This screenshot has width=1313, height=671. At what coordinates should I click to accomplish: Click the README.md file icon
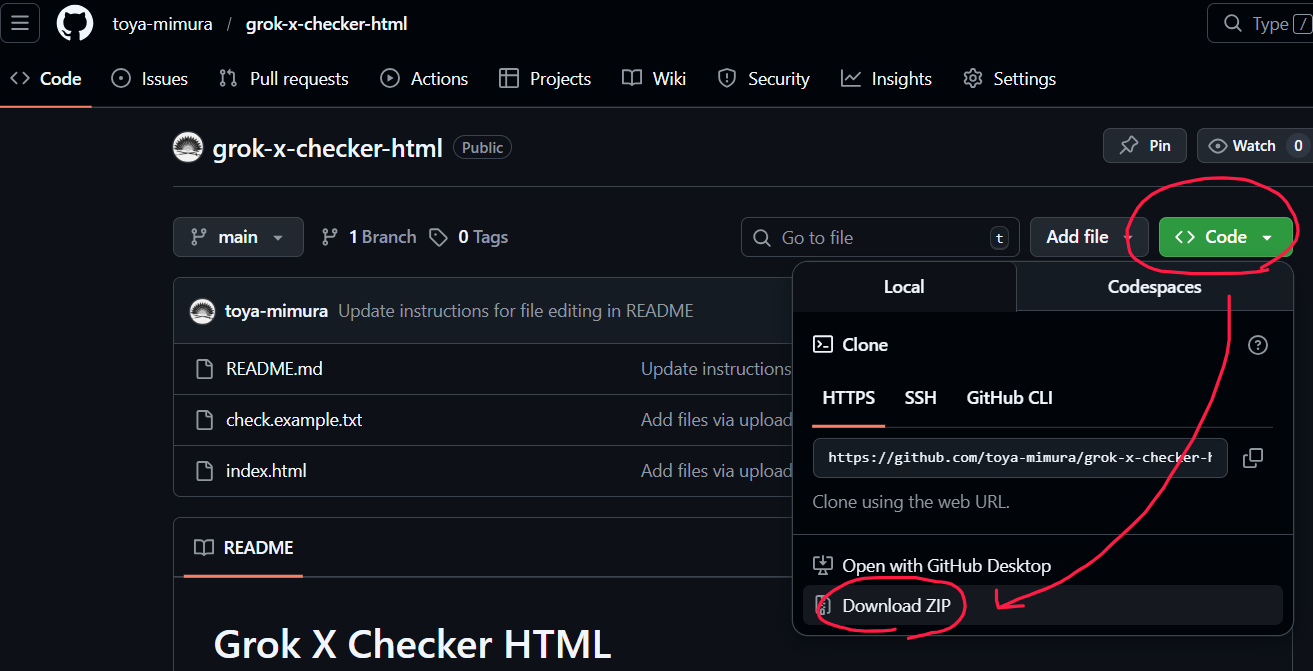click(x=204, y=369)
